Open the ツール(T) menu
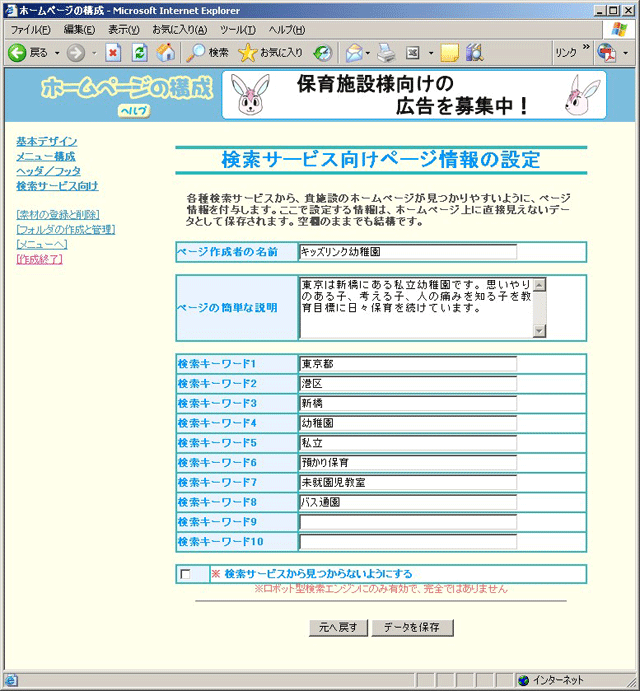This screenshot has width=640, height=691. (x=238, y=30)
